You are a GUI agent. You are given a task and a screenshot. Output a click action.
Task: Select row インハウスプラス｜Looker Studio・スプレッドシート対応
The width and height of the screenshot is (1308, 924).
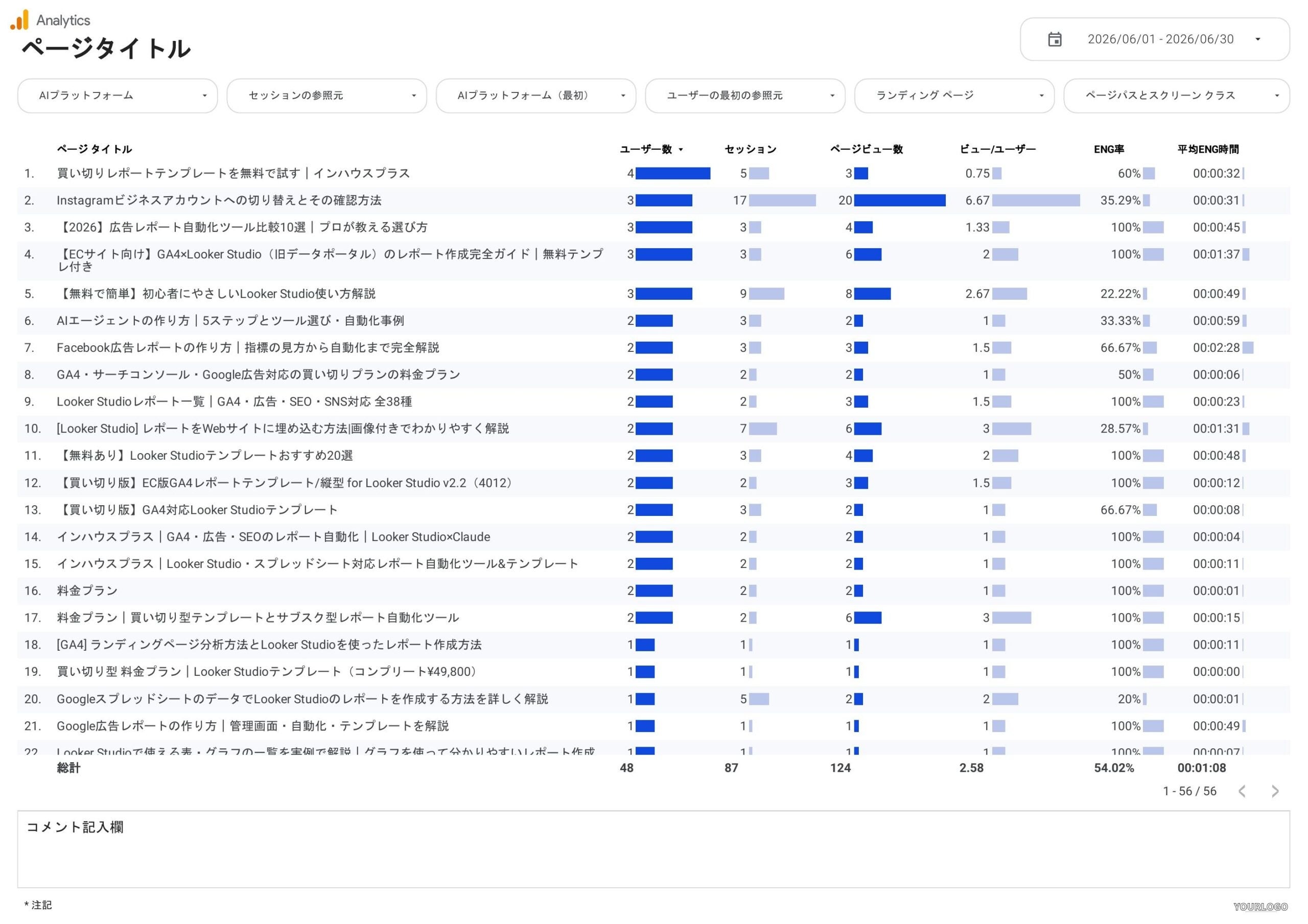(653, 564)
